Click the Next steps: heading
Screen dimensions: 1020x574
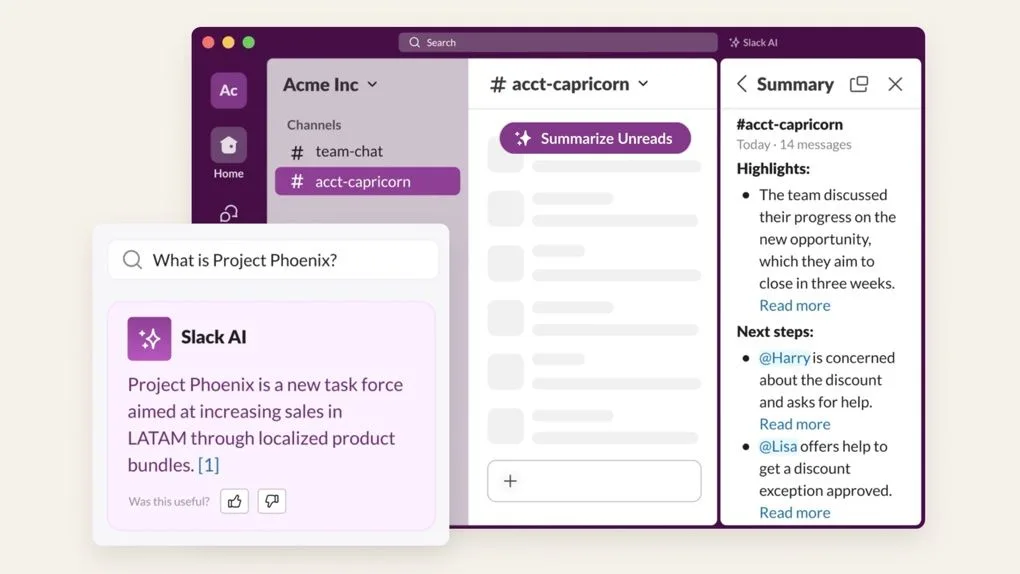(775, 331)
